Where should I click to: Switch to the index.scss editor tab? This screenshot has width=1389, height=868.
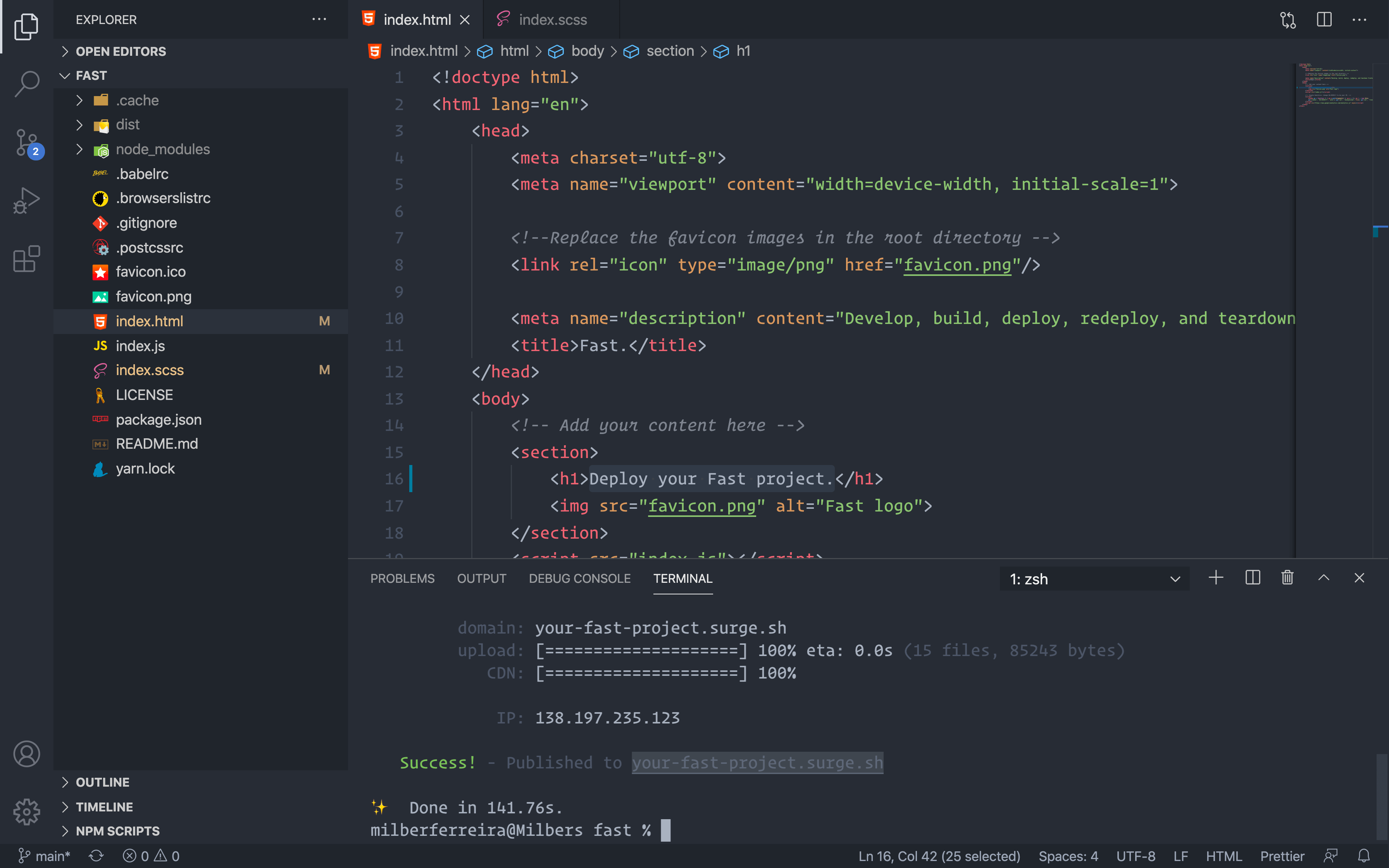(x=551, y=19)
